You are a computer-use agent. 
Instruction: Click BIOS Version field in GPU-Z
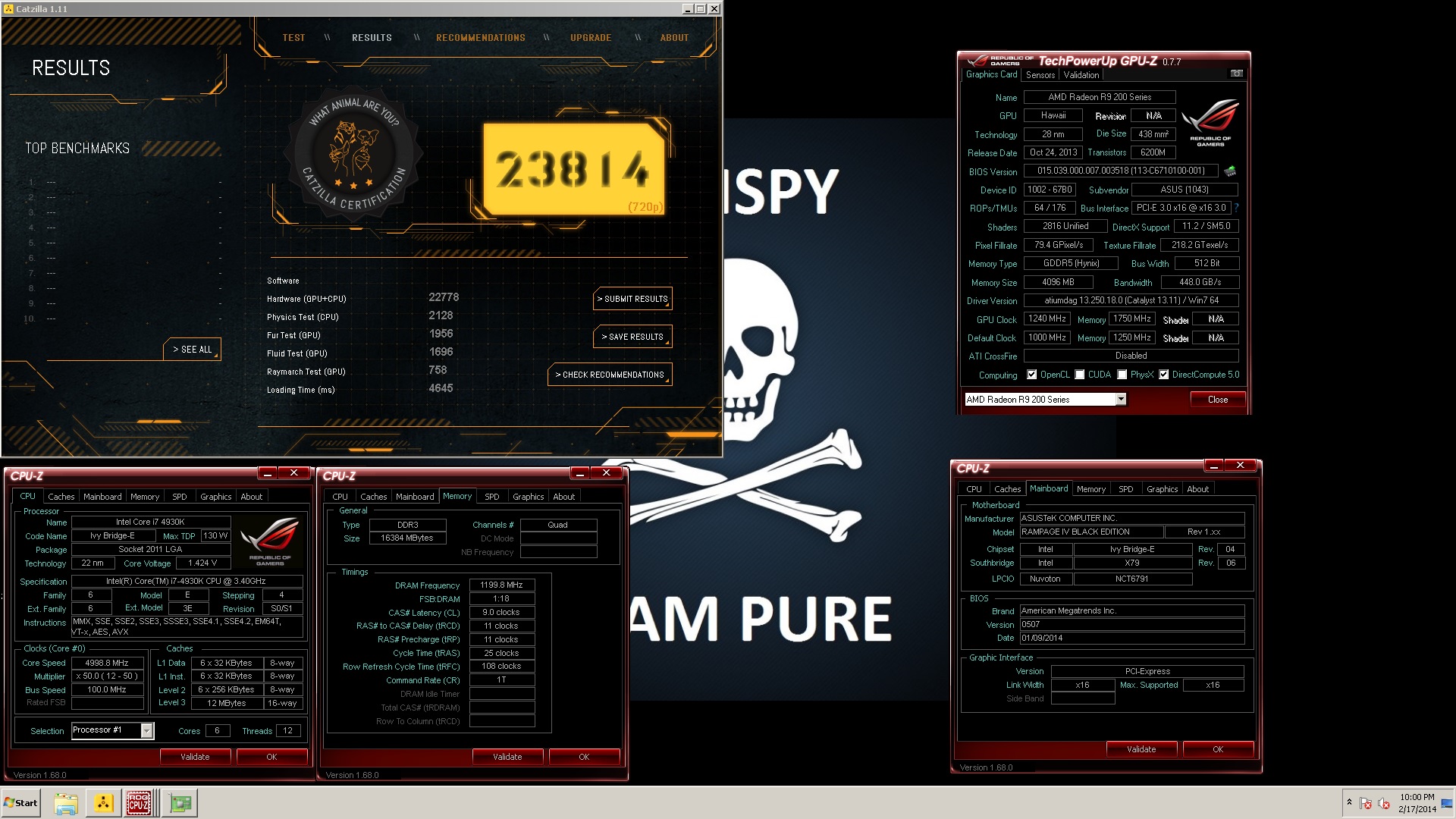point(1121,171)
